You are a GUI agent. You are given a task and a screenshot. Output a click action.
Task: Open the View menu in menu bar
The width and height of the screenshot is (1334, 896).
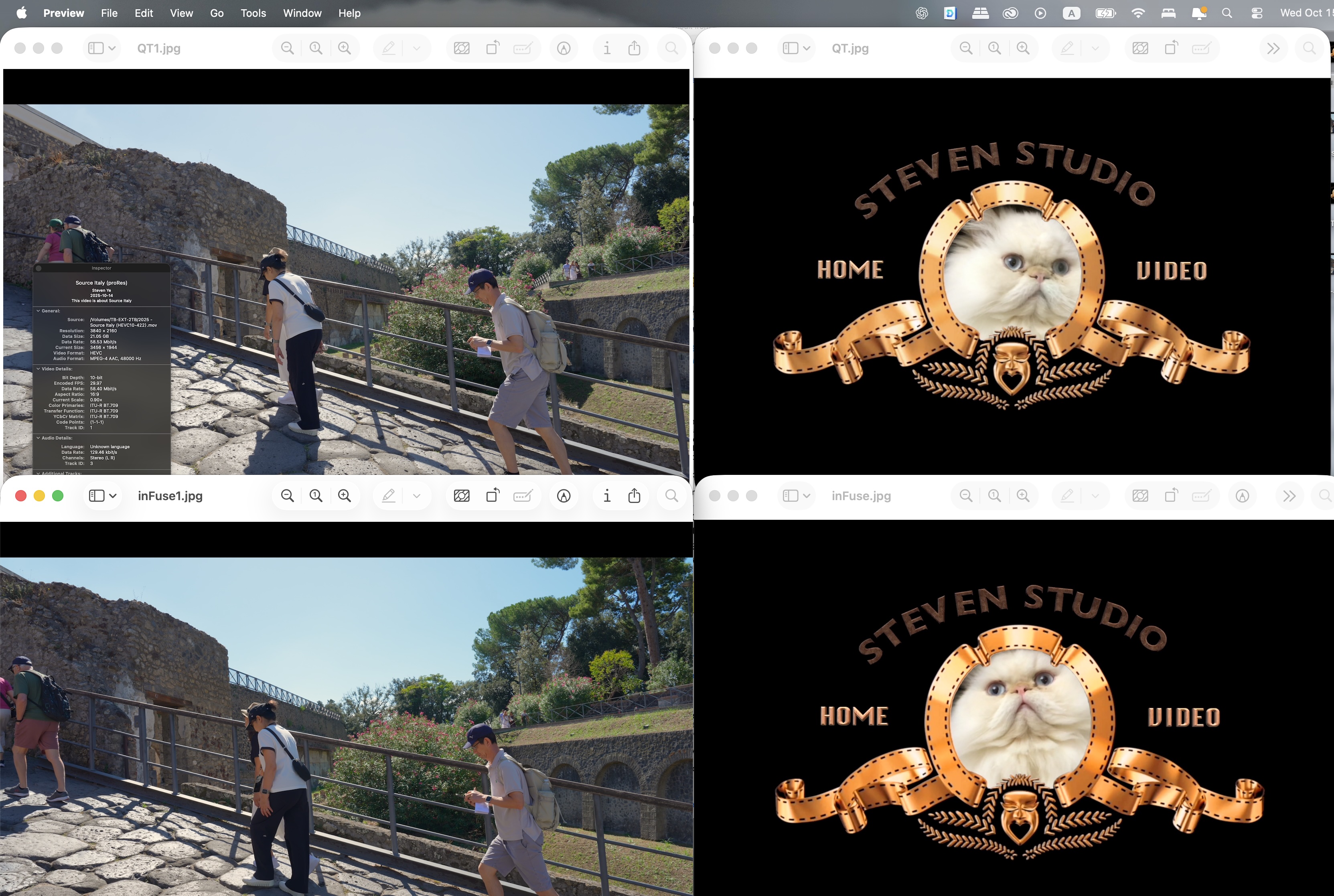click(x=181, y=13)
